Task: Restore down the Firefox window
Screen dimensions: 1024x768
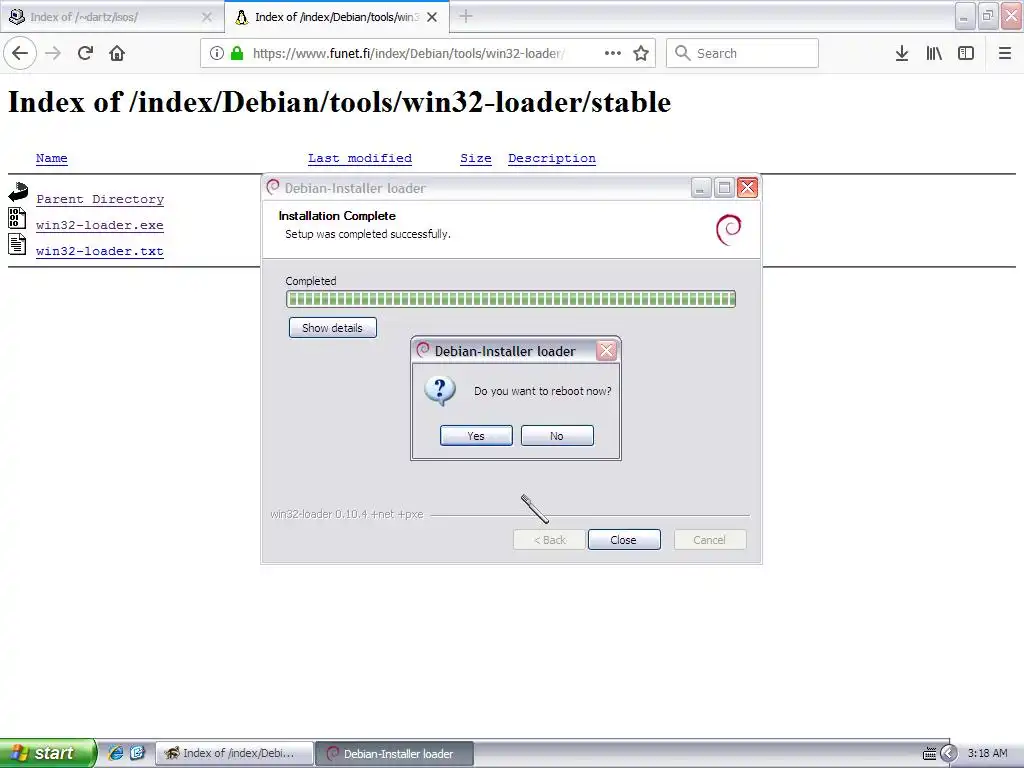Action: pos(988,16)
